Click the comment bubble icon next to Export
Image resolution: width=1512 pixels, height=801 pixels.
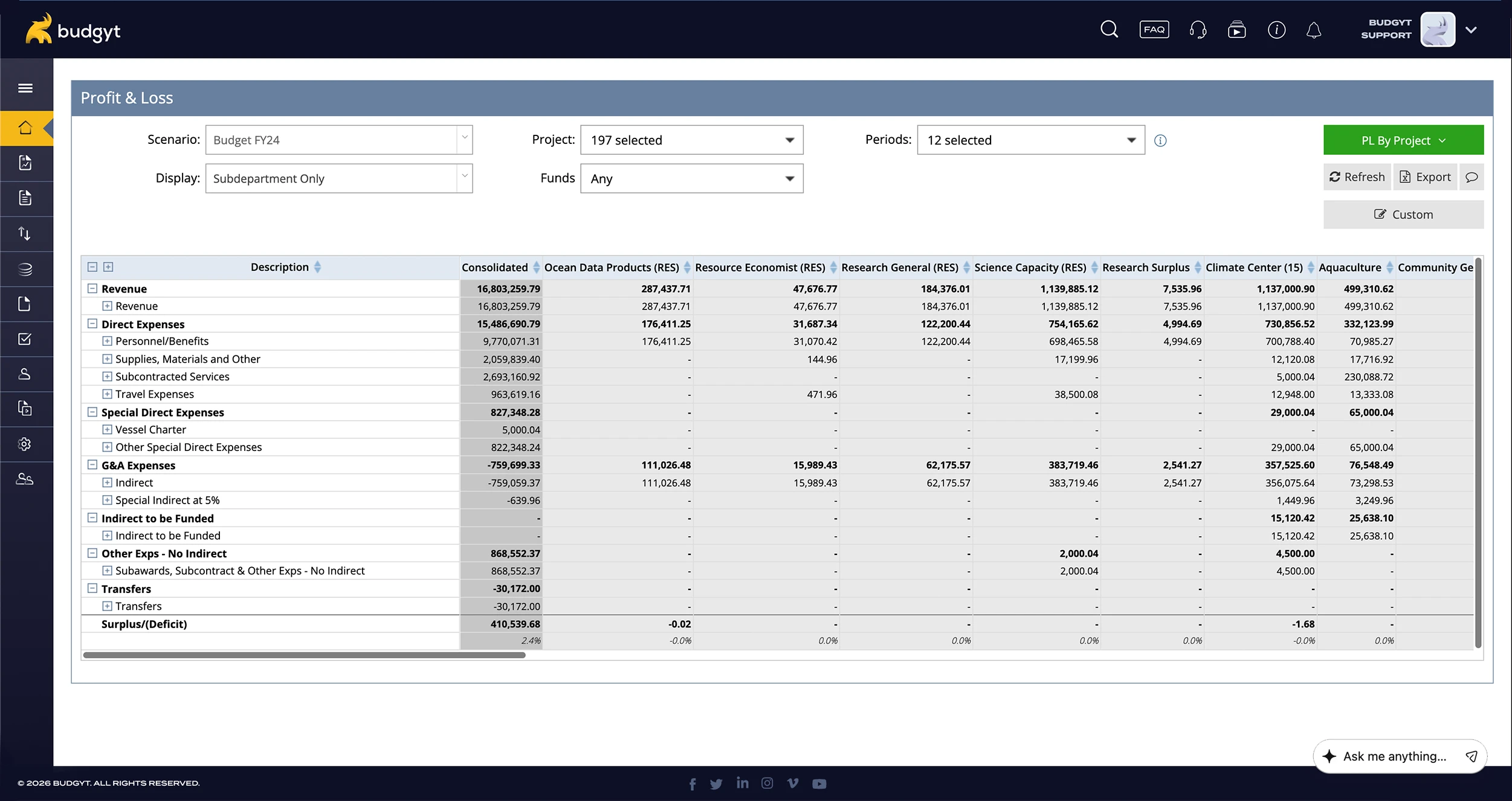point(1472,177)
